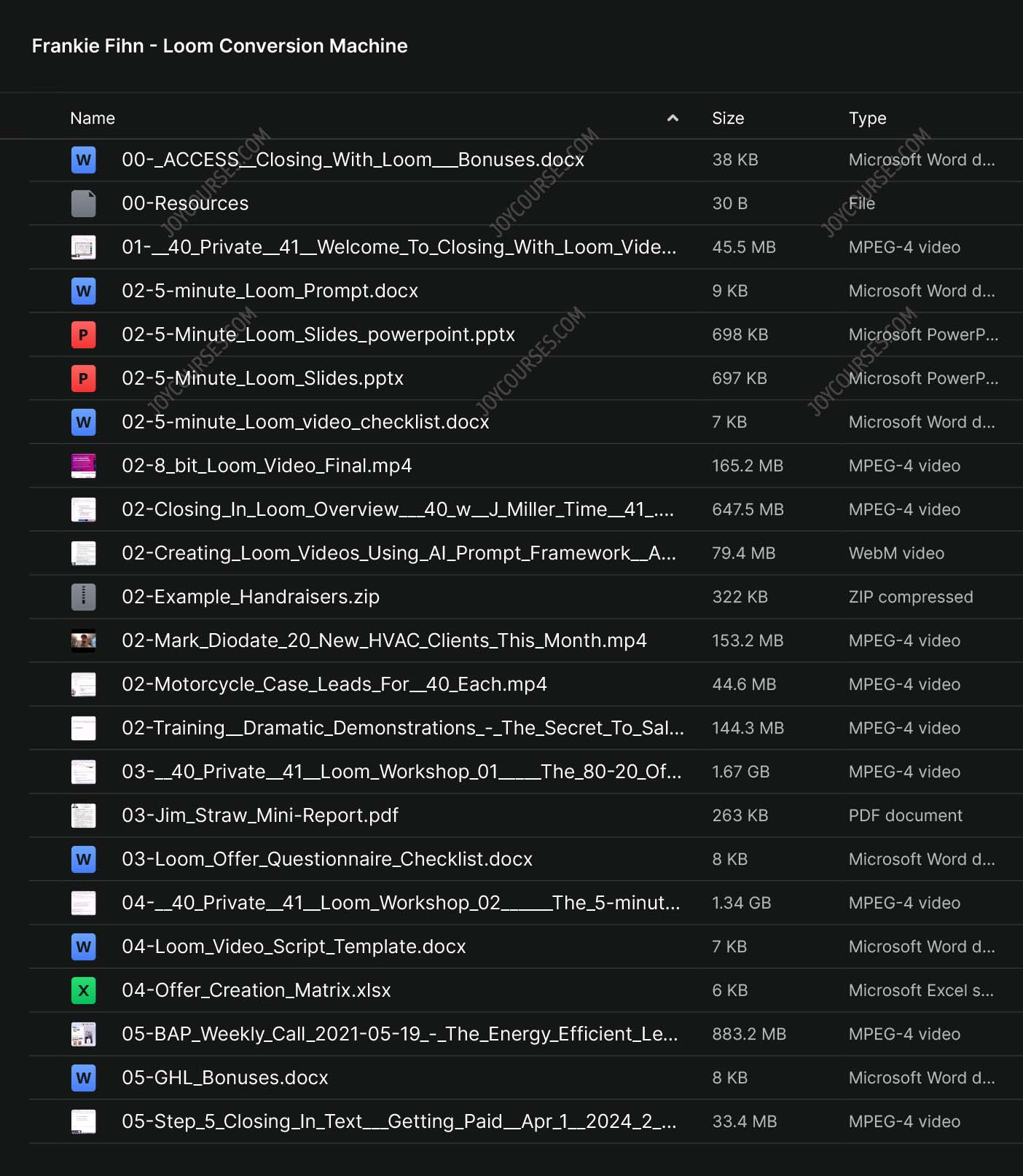Click the PowerPoint icon for 02-5-Minute_Loom_Slides_powerpoint.pptx
The image size is (1023, 1176).
(83, 334)
